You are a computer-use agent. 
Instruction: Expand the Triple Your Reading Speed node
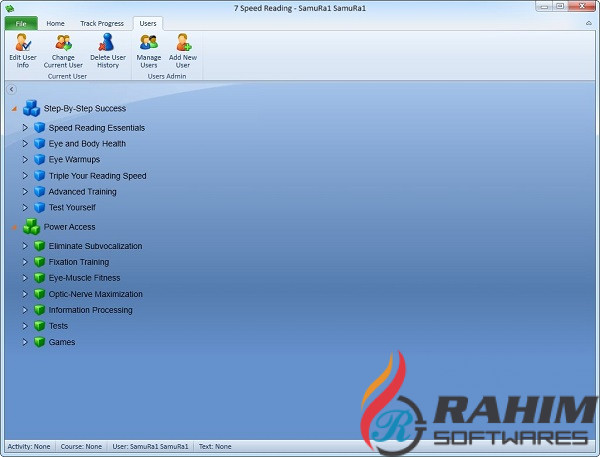coord(25,176)
